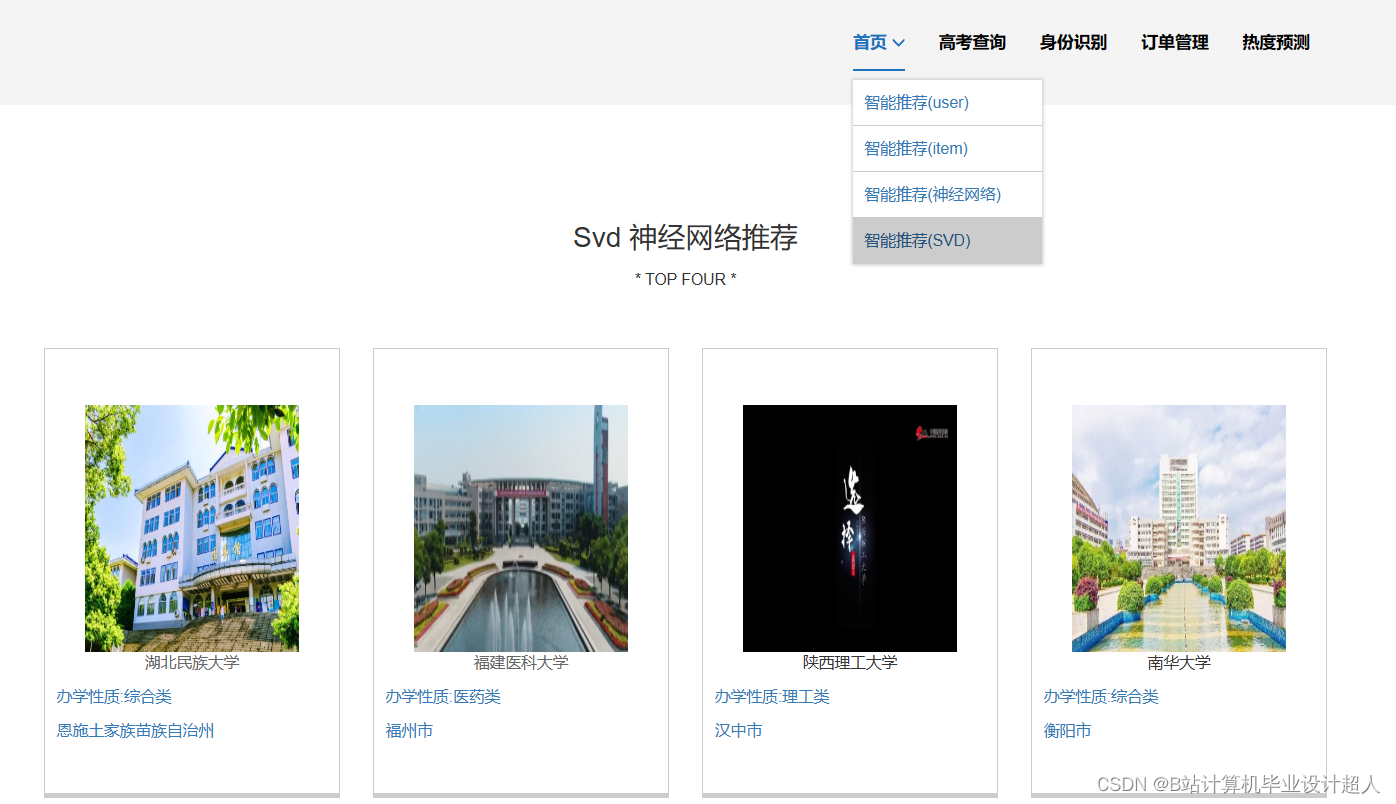Viewport: 1396px width, 804px height.
Task: Click the Svd 神经网络推荐 heading
Action: 685,238
